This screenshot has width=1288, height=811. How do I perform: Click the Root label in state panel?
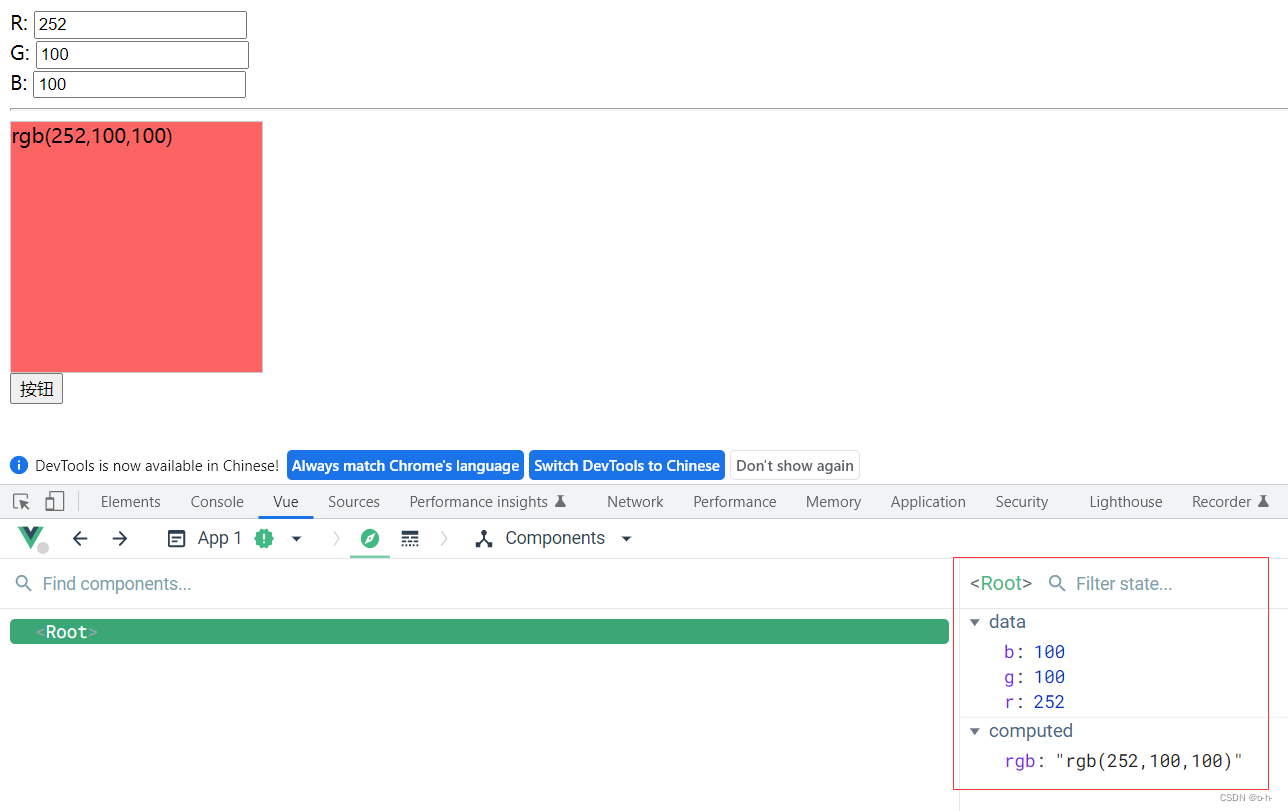tap(1001, 583)
